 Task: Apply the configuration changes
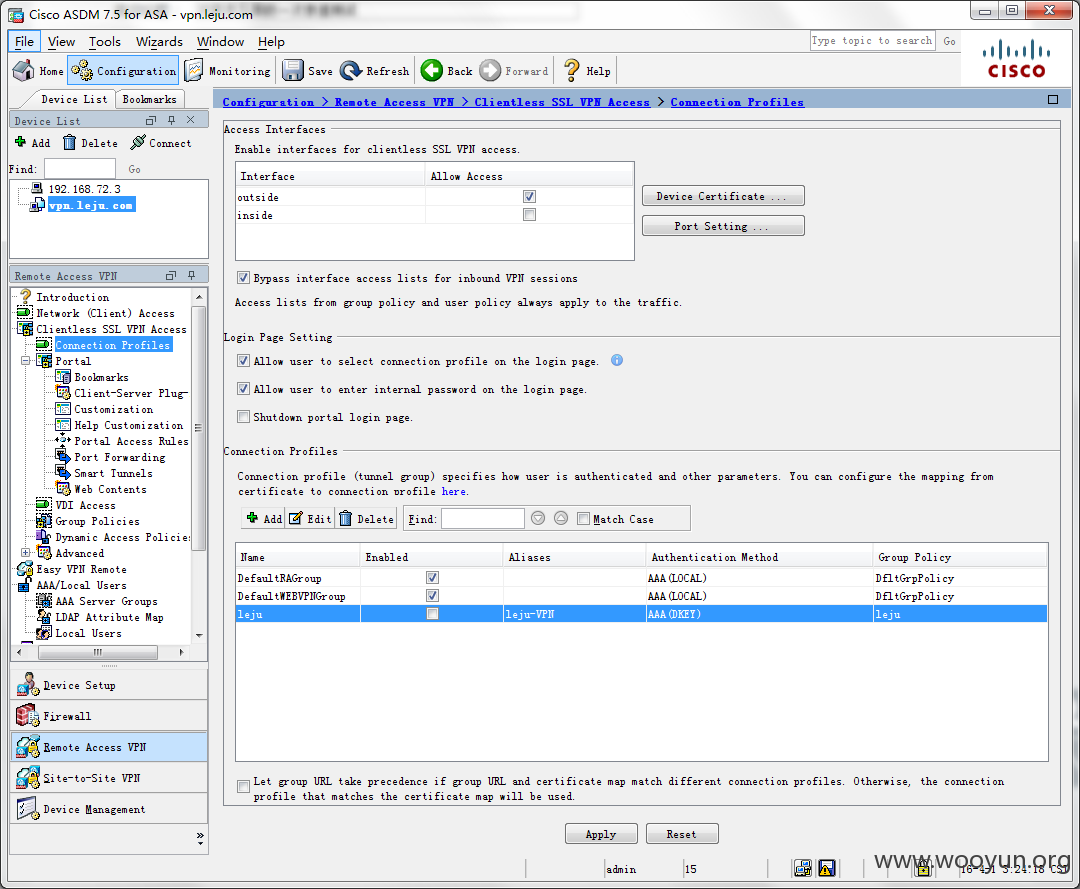601,834
